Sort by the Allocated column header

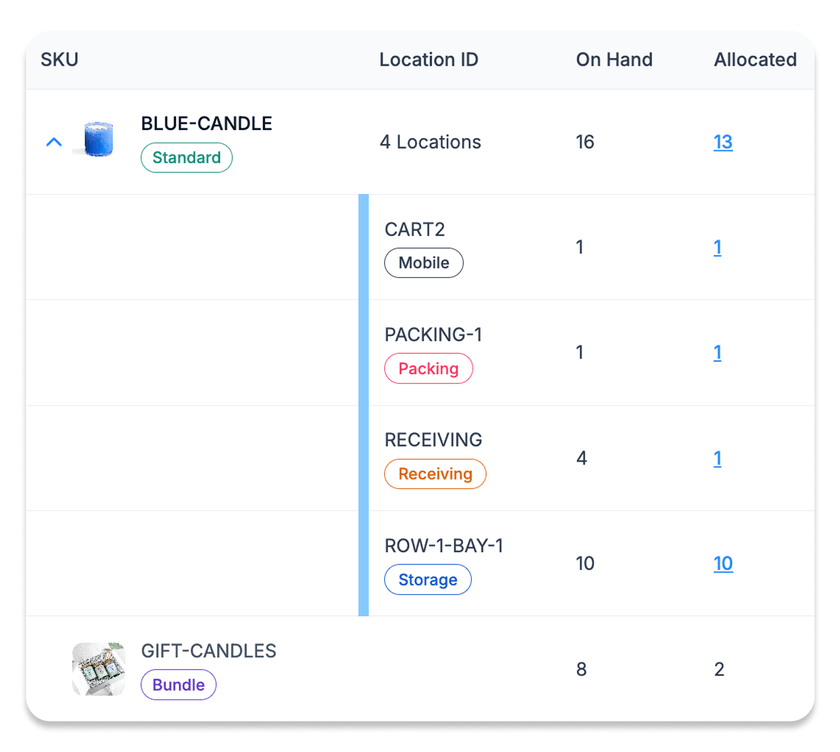(754, 60)
